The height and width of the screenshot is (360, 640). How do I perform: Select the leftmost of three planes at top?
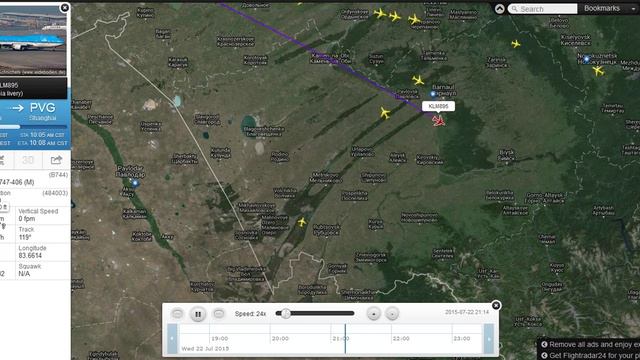tap(380, 13)
